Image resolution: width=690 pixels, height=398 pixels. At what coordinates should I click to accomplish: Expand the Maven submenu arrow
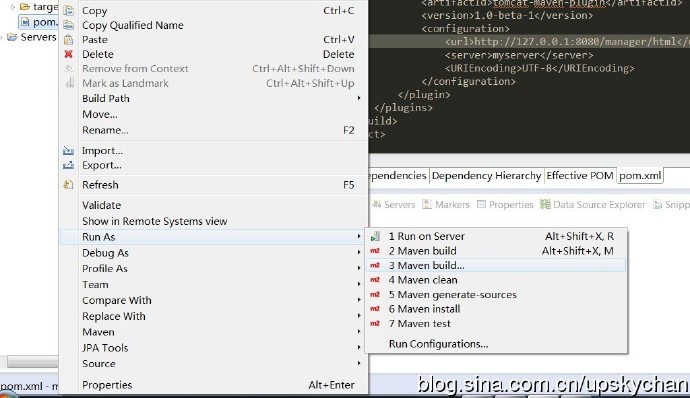click(x=359, y=332)
